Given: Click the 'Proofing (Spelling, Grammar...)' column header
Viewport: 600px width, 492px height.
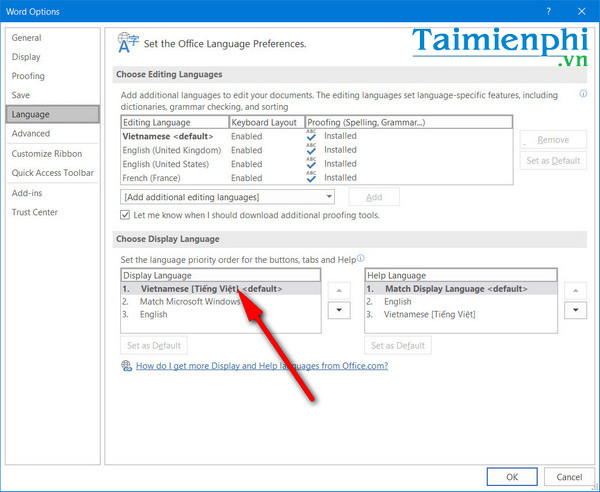Looking at the screenshot, I should (409, 122).
